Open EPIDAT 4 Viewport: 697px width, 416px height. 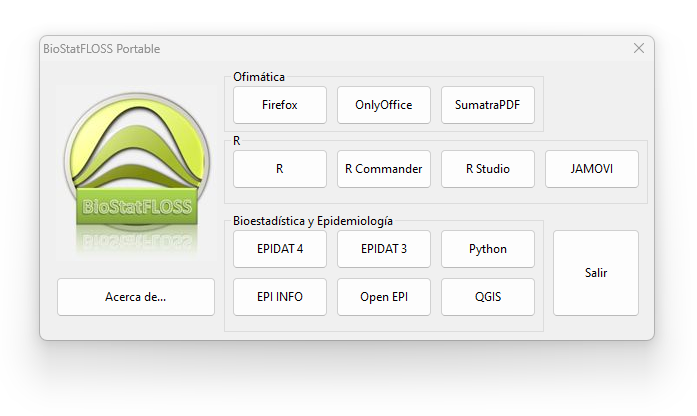tap(280, 249)
